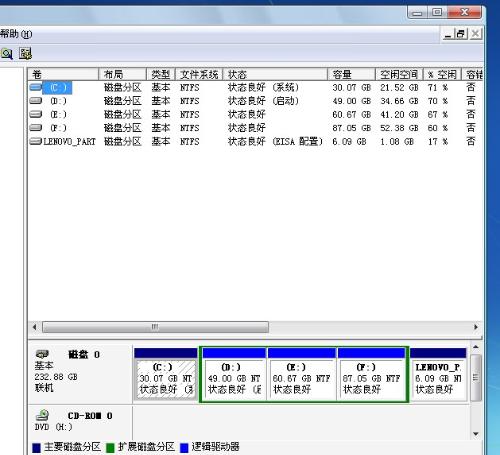Viewport: 500px width, 455px height.
Task: Select the E: logical drive block
Action: coord(302,375)
